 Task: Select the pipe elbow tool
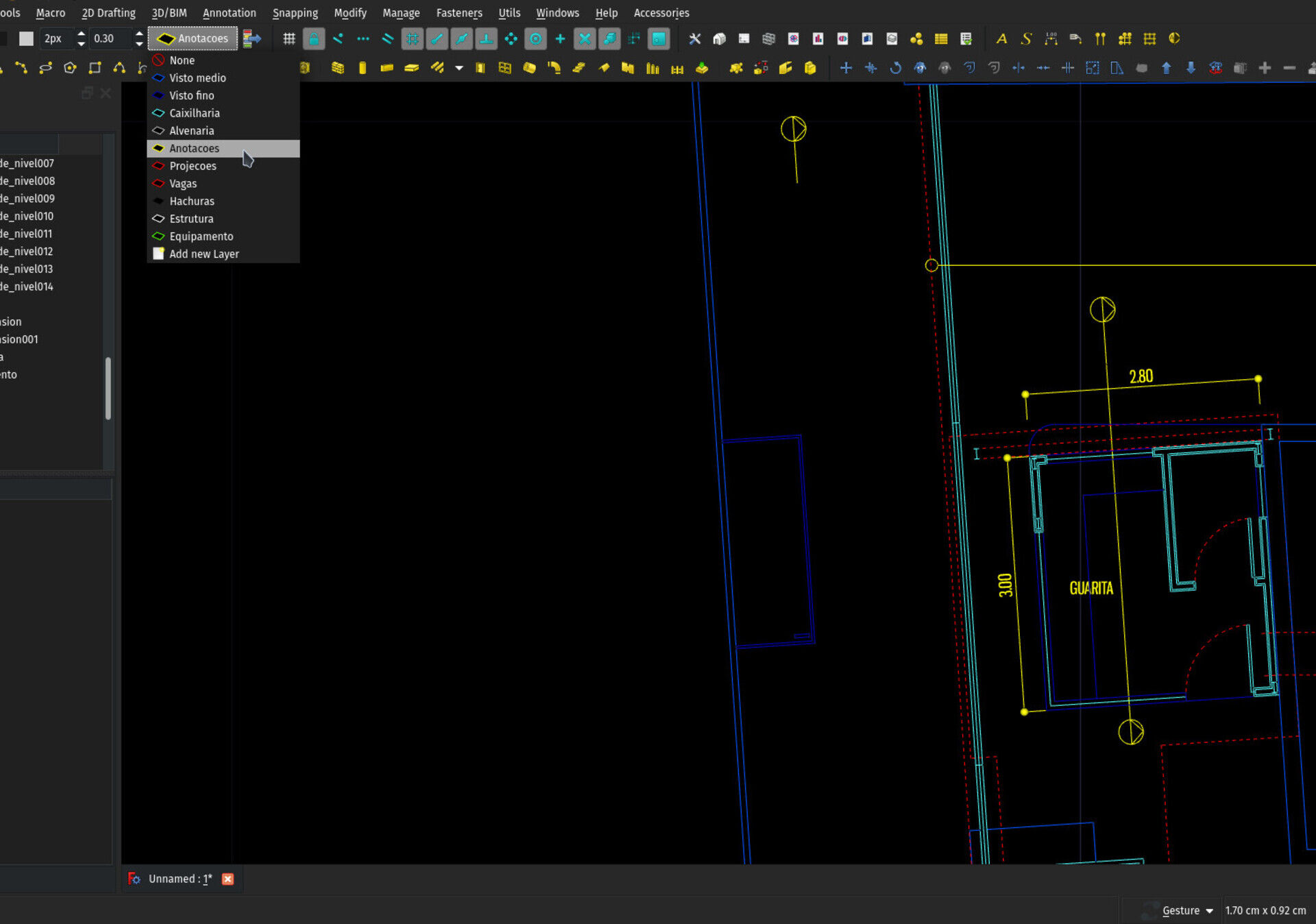(x=555, y=68)
